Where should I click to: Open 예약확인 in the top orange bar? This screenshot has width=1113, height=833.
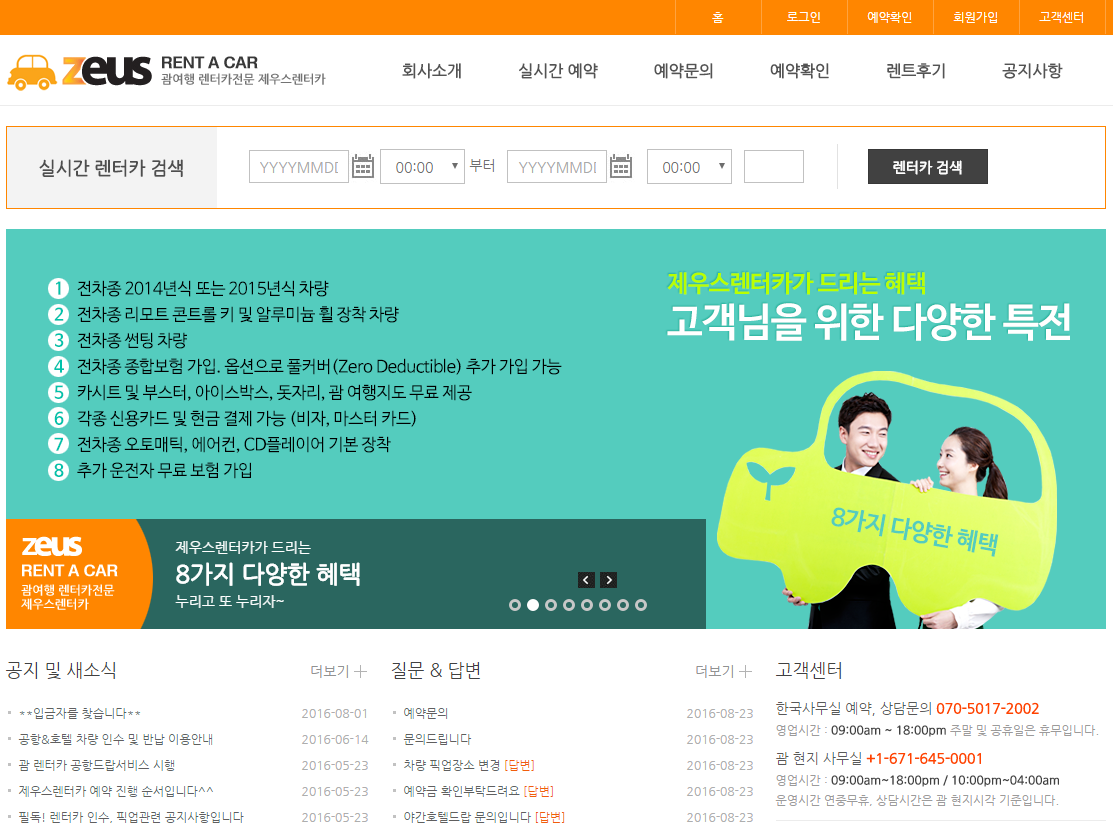[889, 17]
